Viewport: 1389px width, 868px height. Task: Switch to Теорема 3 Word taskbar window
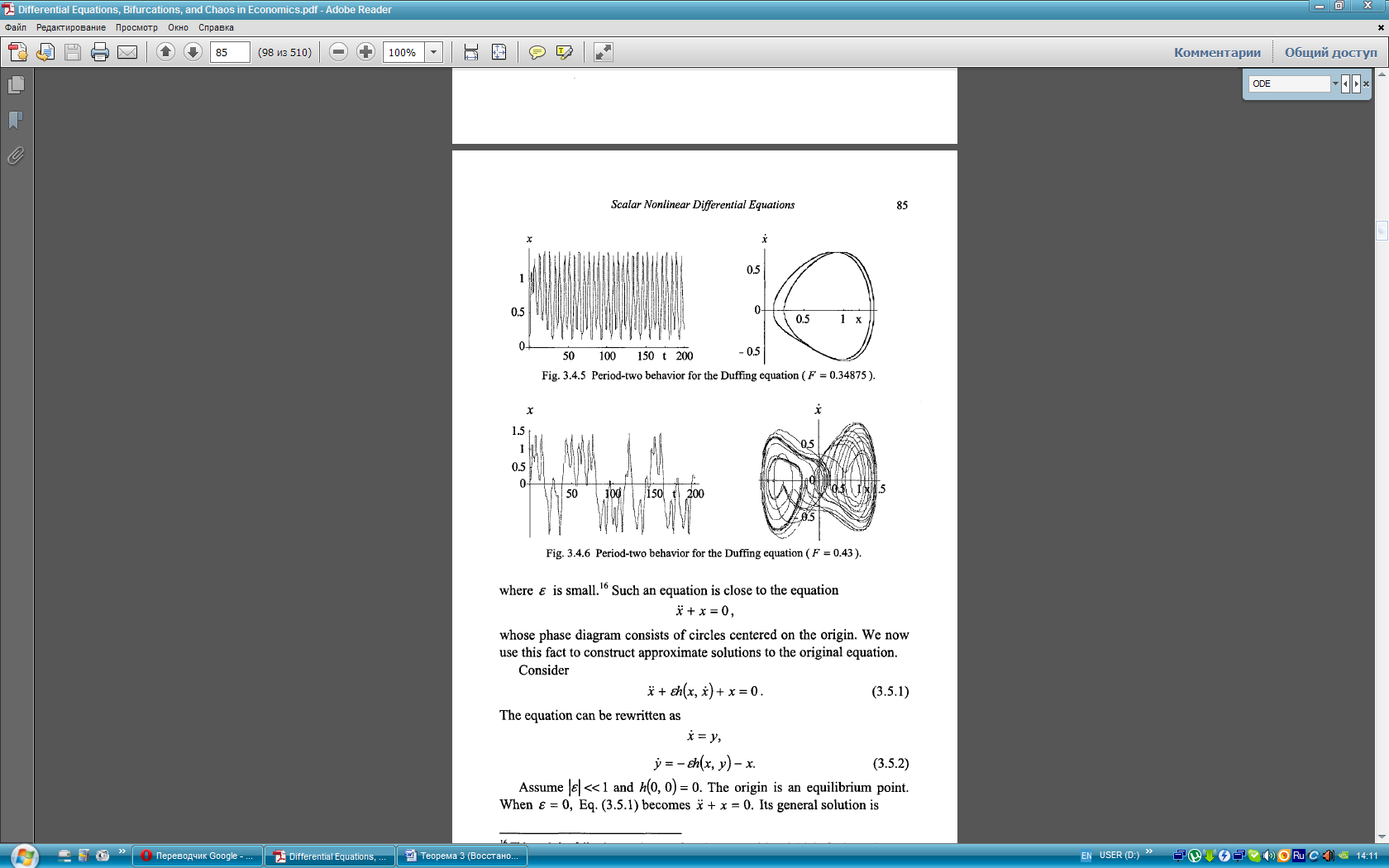tap(463, 856)
